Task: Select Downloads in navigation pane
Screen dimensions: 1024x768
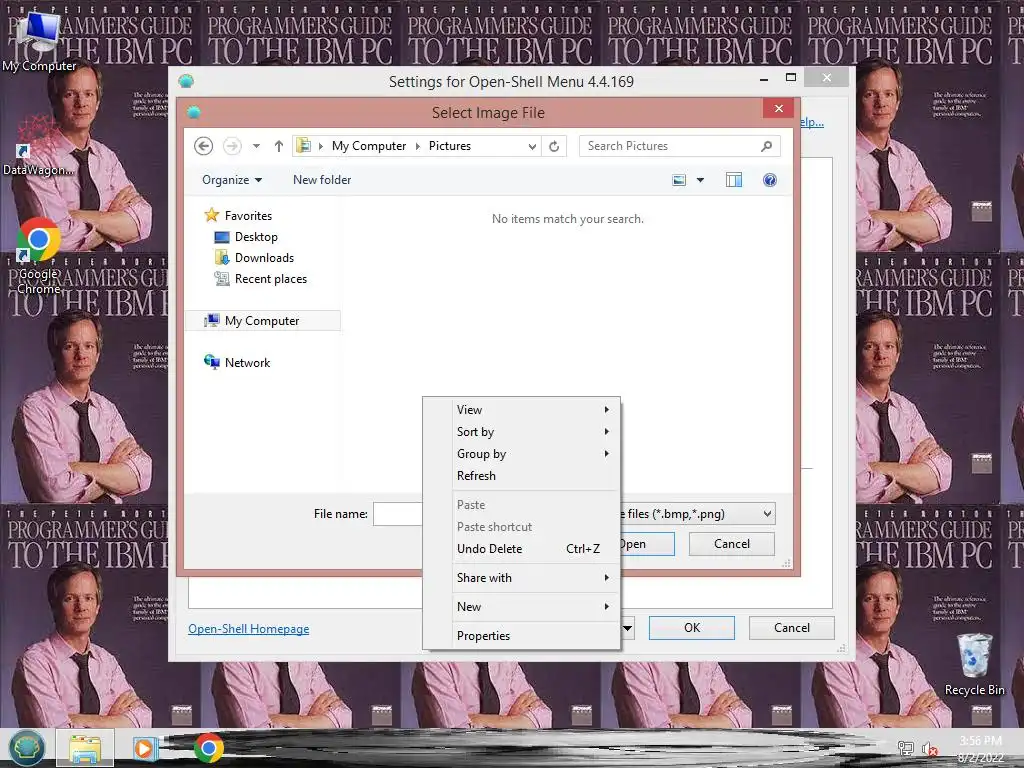Action: 264,258
